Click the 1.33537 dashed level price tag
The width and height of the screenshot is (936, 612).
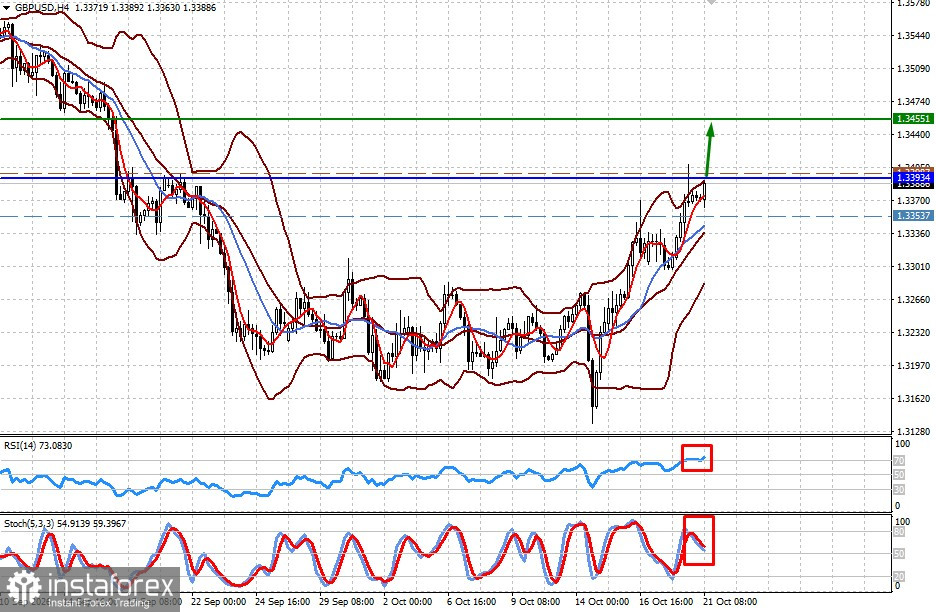click(x=913, y=216)
